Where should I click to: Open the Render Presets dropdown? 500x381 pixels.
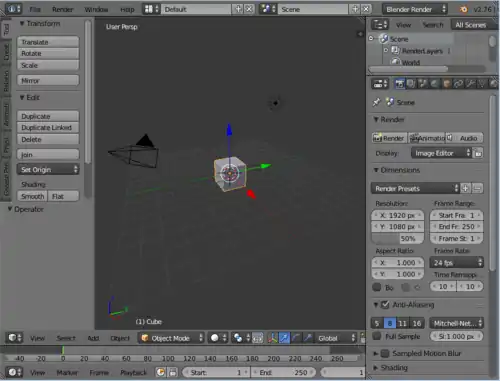coord(415,188)
